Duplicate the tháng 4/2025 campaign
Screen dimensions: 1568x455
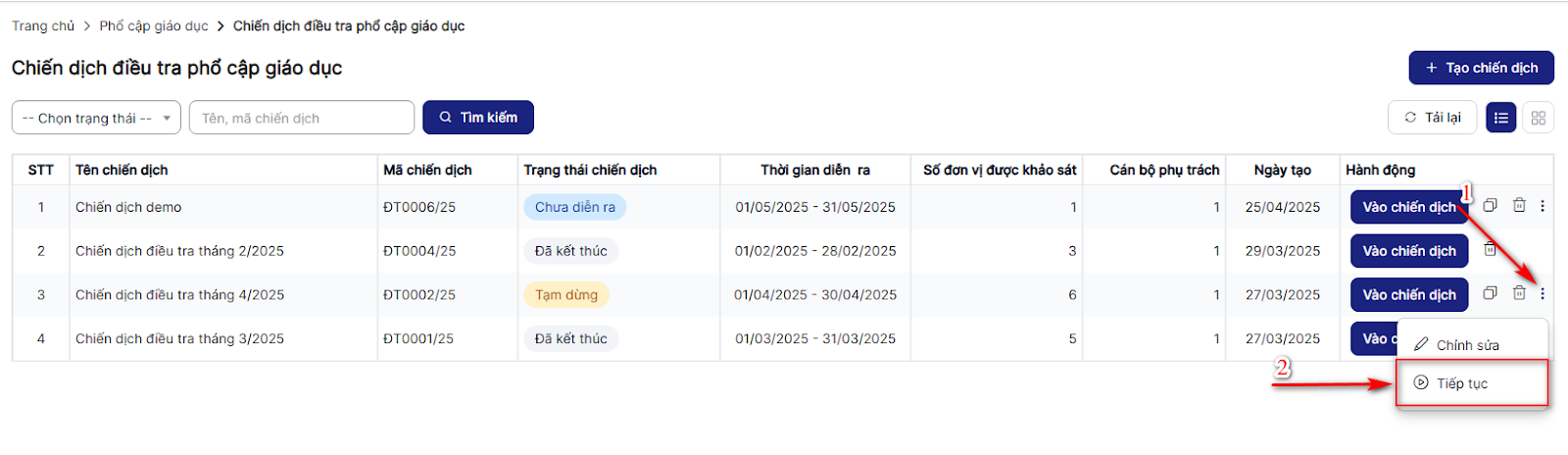tap(1490, 293)
